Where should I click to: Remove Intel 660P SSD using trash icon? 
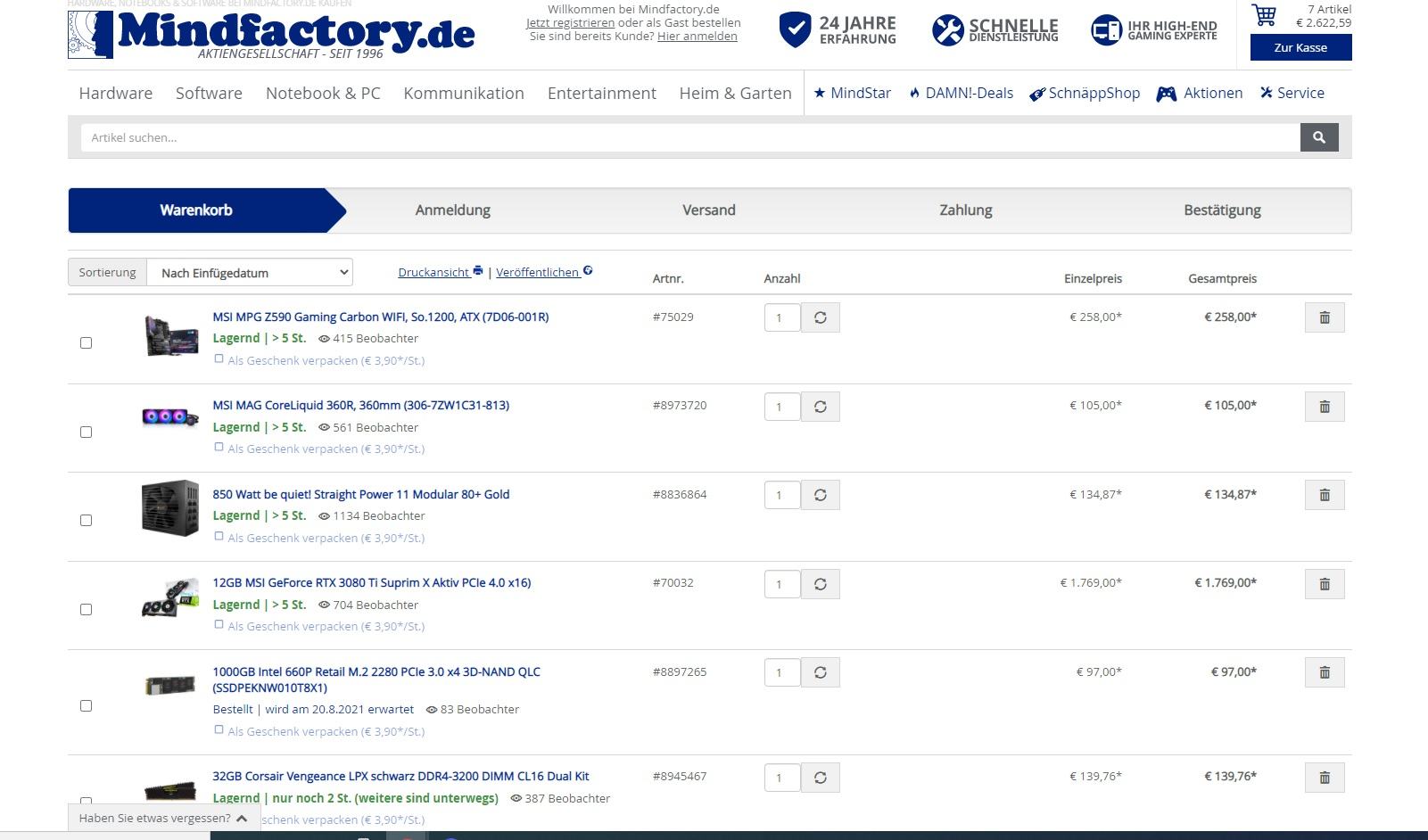(x=1325, y=672)
